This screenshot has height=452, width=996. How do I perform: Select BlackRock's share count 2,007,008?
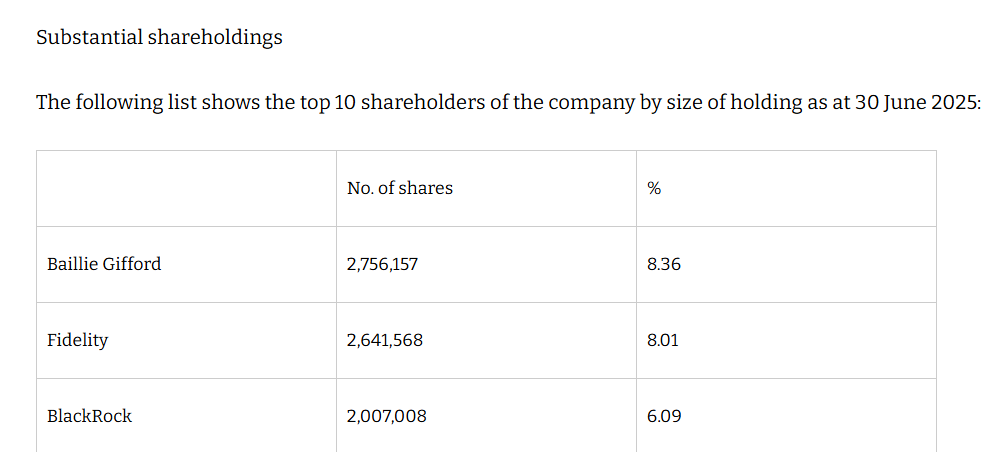[x=386, y=416]
